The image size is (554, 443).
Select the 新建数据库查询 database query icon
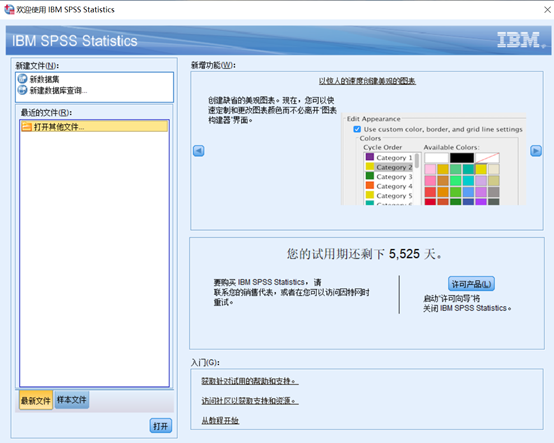point(22,90)
